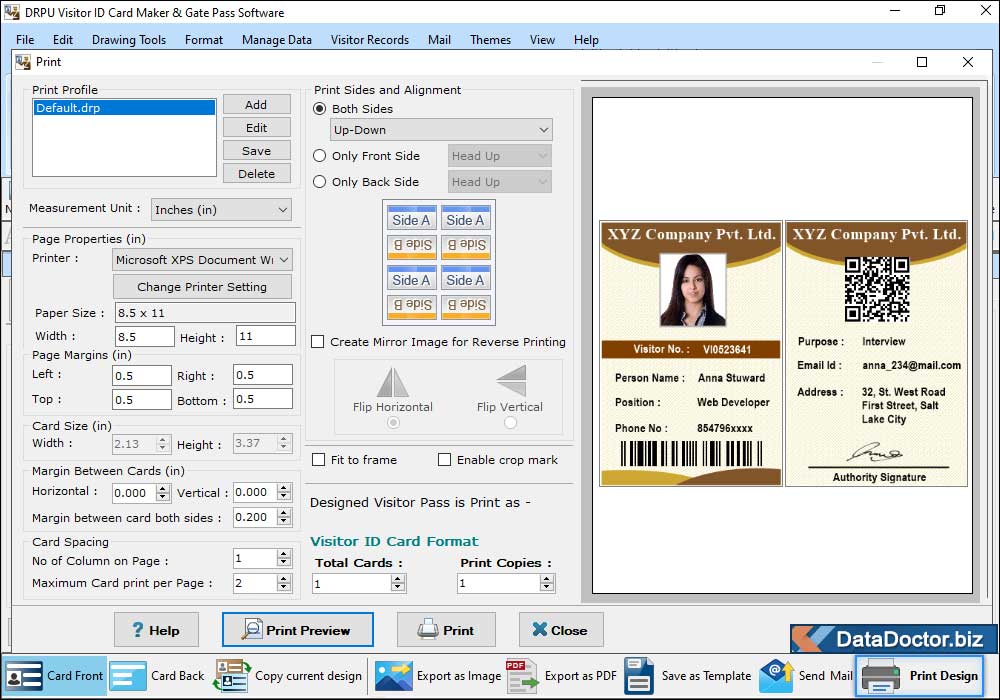
Task: Click the DRPU application title bar icon
Action: tap(11, 12)
